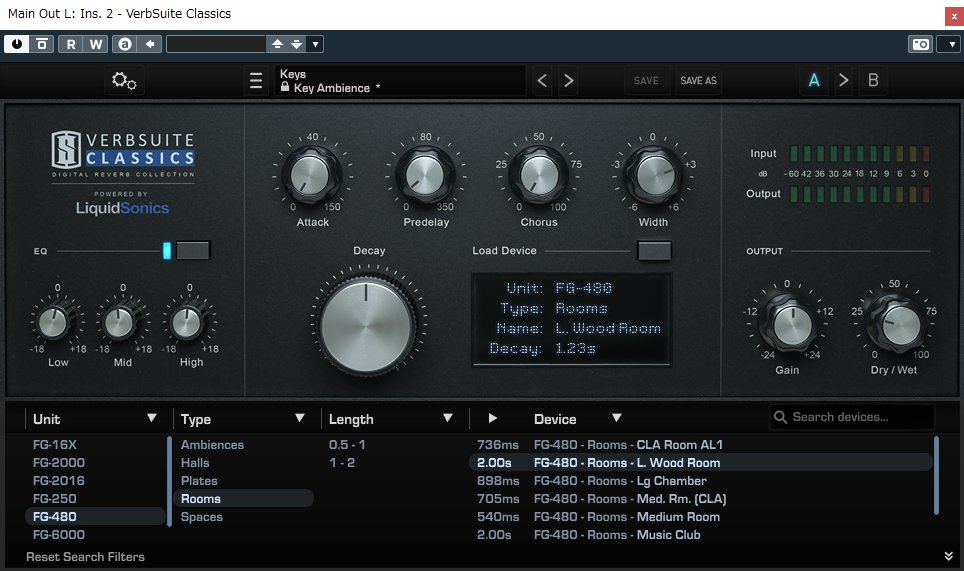Select the FG-250 unit
964x571 pixels.
point(55,498)
